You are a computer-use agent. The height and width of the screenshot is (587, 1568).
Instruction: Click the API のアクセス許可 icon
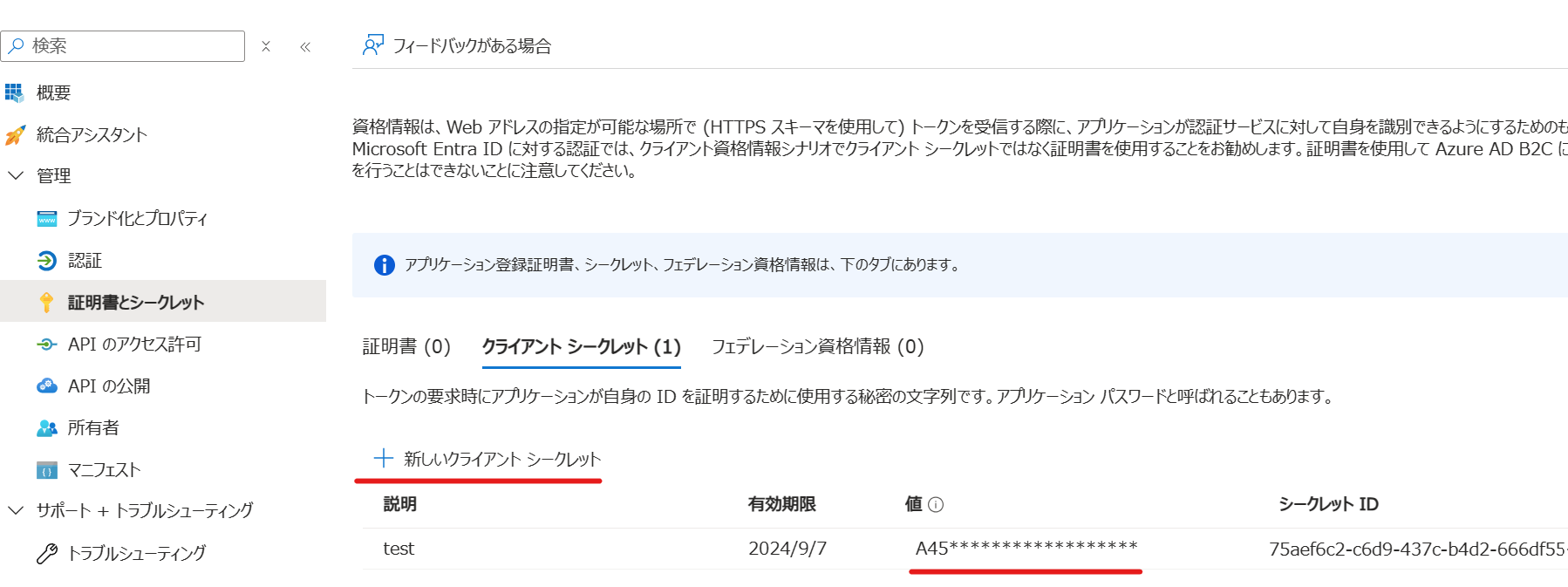tap(47, 345)
